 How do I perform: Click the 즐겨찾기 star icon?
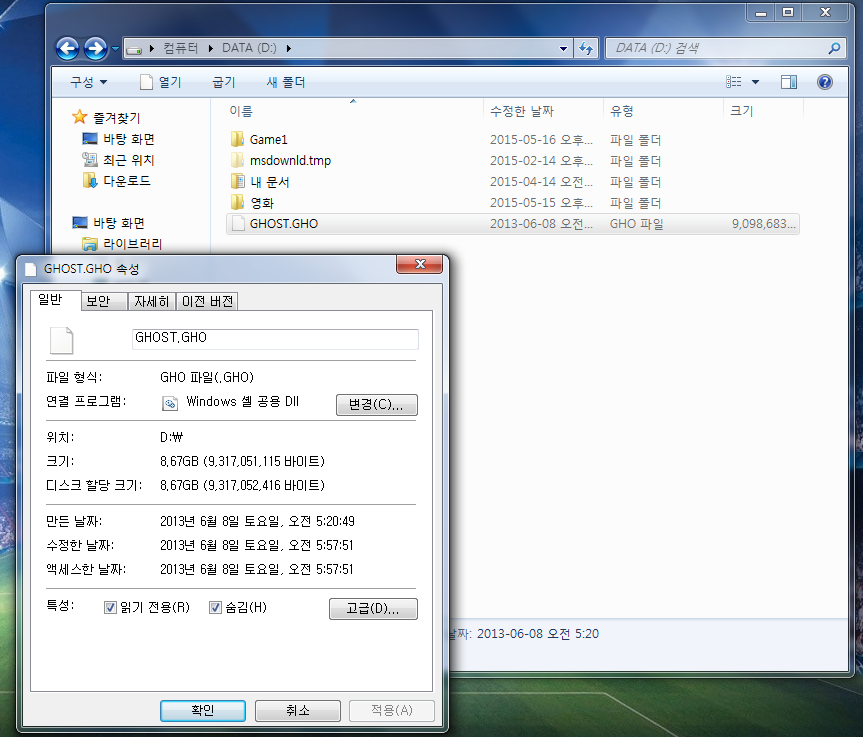pos(80,117)
